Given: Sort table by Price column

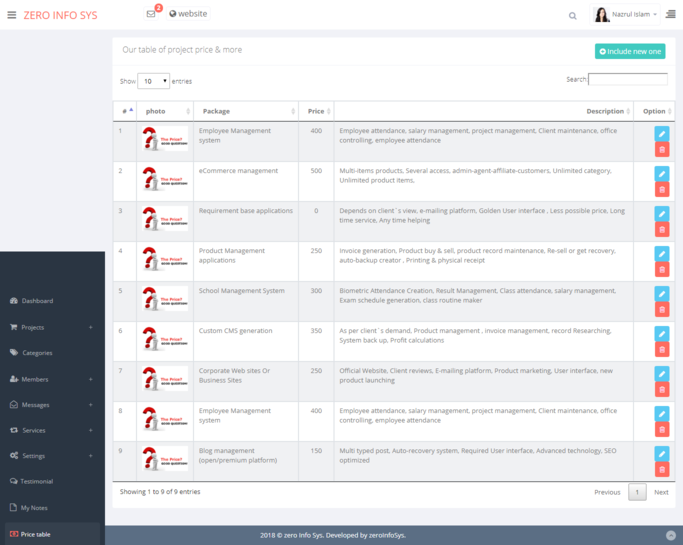Looking at the screenshot, I should 316,110.
